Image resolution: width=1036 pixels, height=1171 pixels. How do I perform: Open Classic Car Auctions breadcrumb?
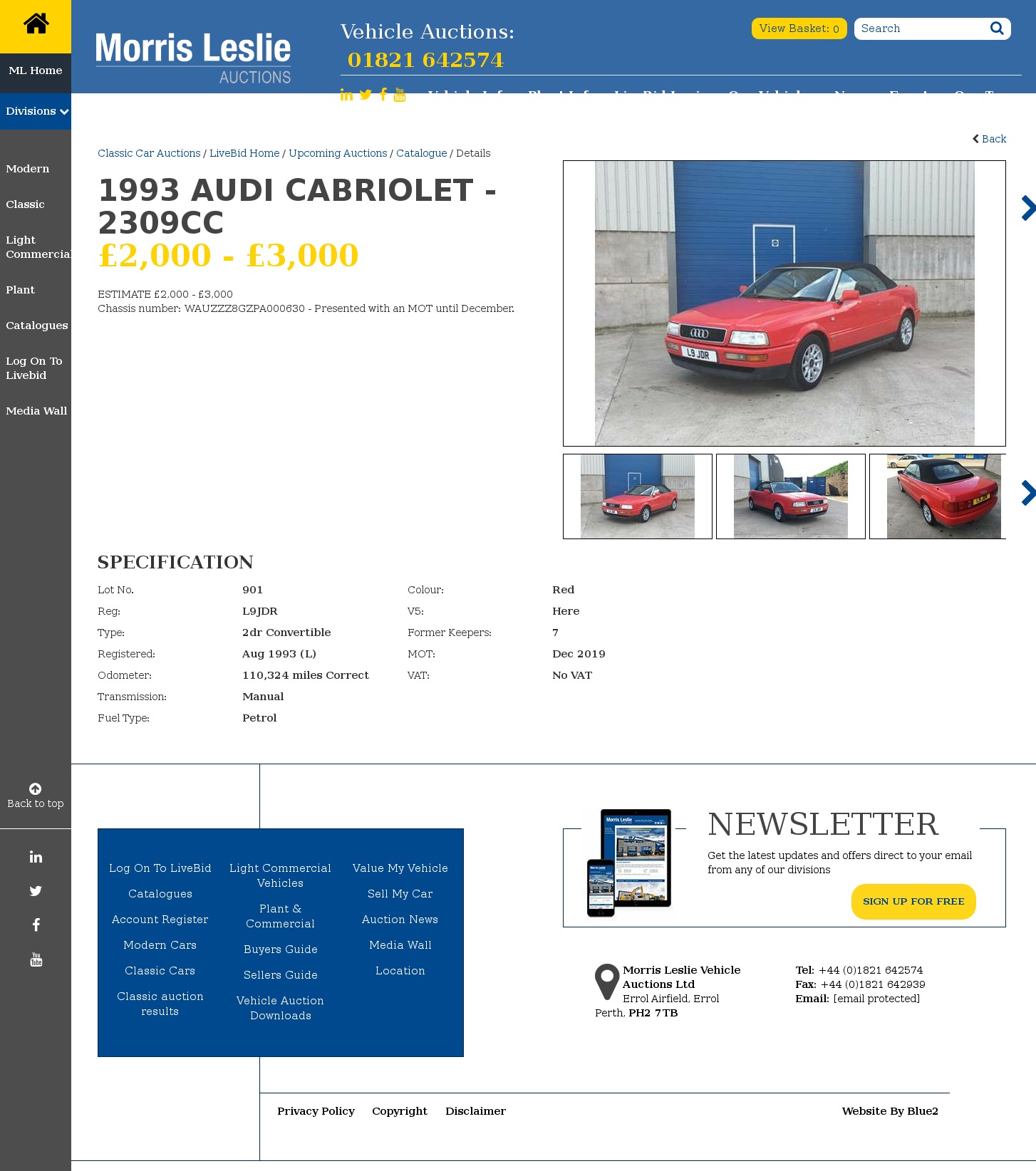(149, 153)
